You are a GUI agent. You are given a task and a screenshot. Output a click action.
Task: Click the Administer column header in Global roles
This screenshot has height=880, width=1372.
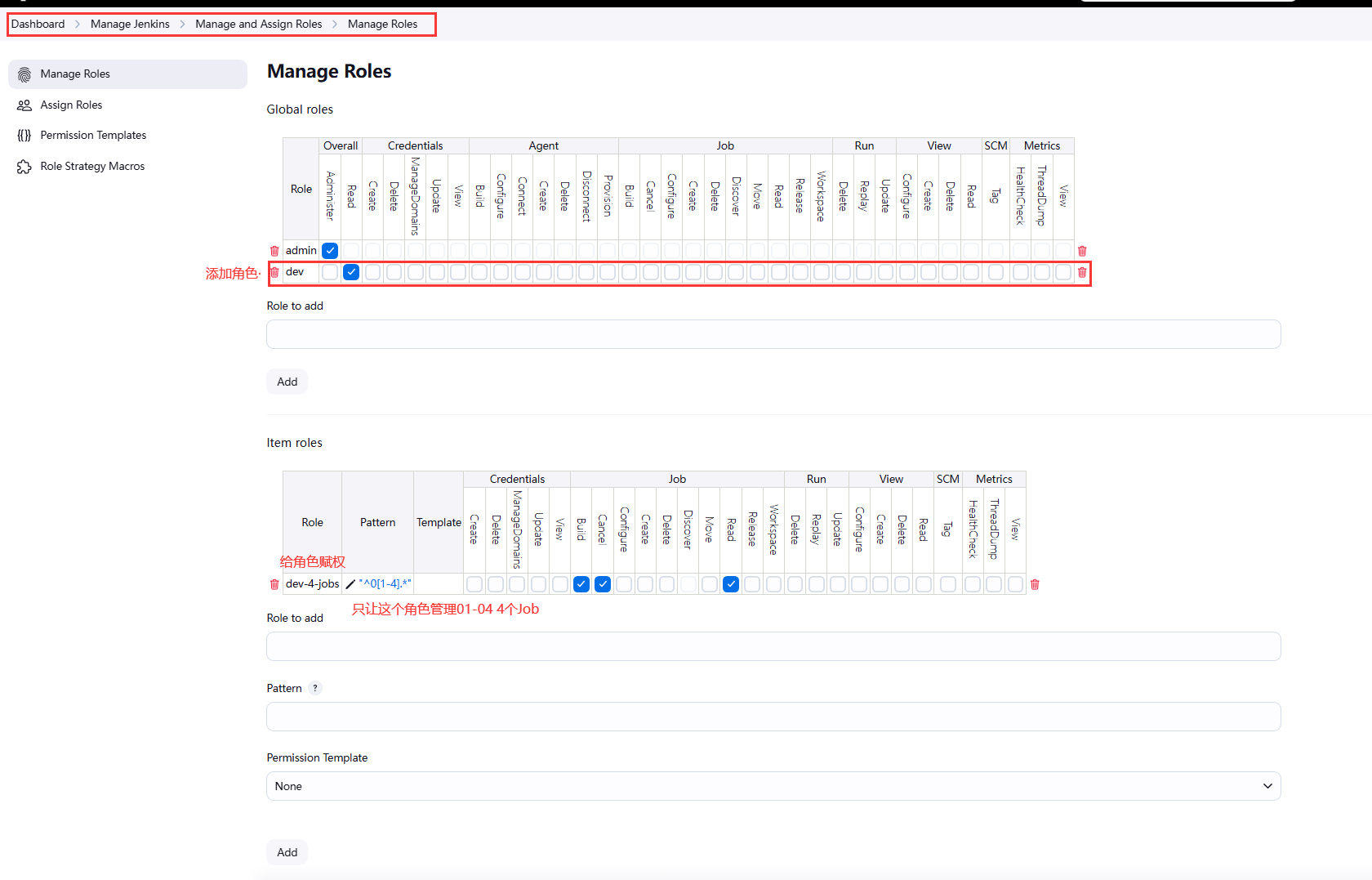[330, 196]
